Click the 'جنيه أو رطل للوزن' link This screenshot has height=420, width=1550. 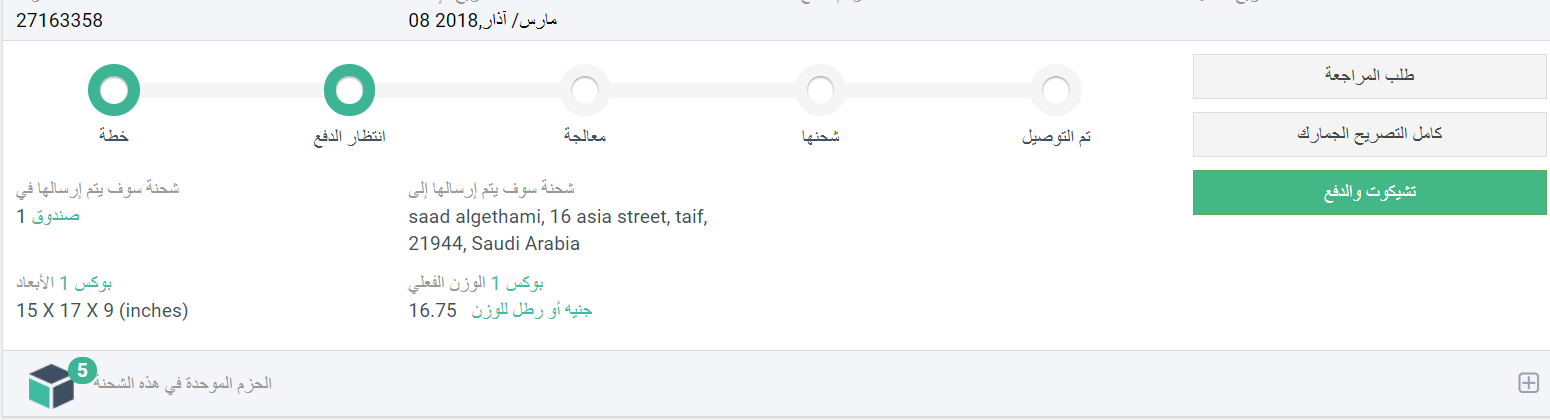tap(532, 310)
